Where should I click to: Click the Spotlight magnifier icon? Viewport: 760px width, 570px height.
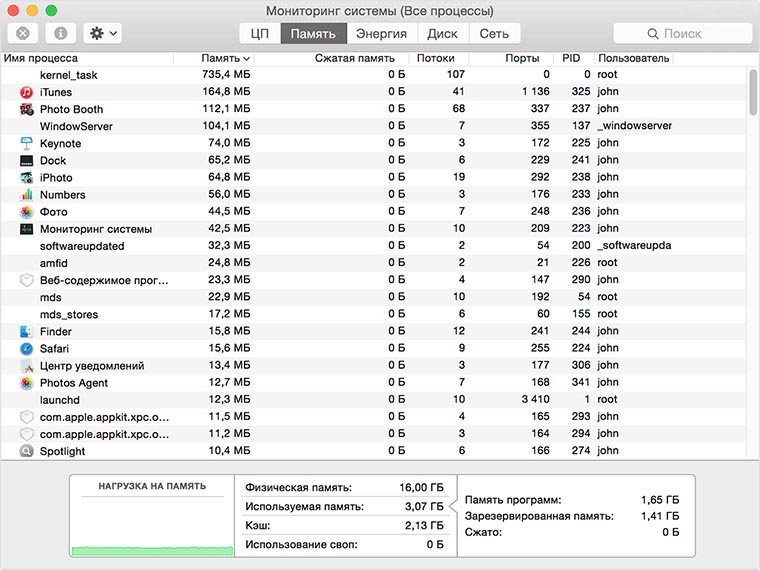click(27, 451)
